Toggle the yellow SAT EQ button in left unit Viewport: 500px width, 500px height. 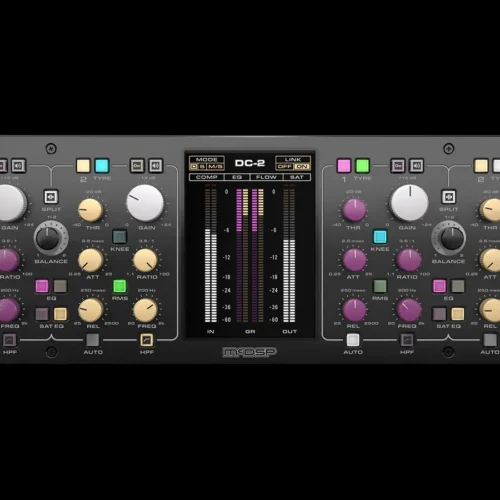(60, 314)
